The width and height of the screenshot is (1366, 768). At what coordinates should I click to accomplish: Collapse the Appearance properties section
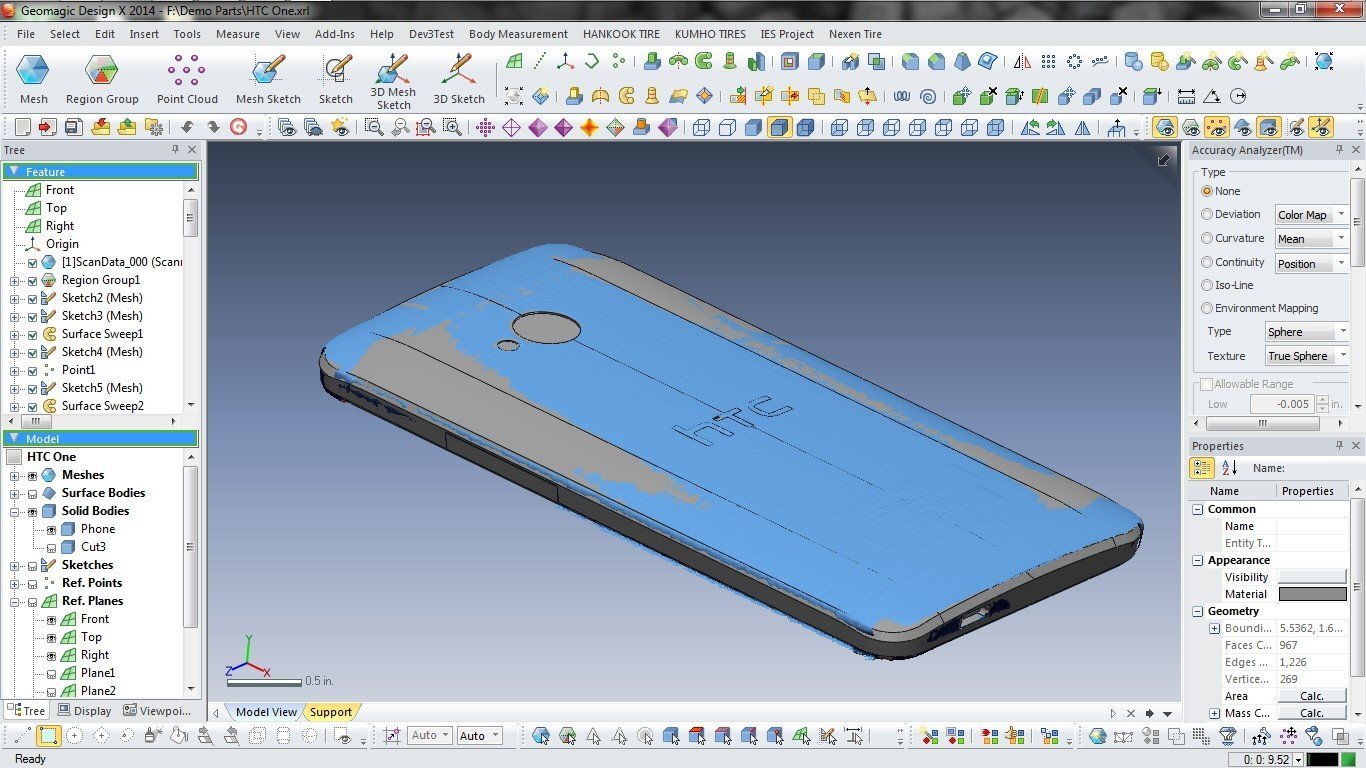pos(1198,560)
